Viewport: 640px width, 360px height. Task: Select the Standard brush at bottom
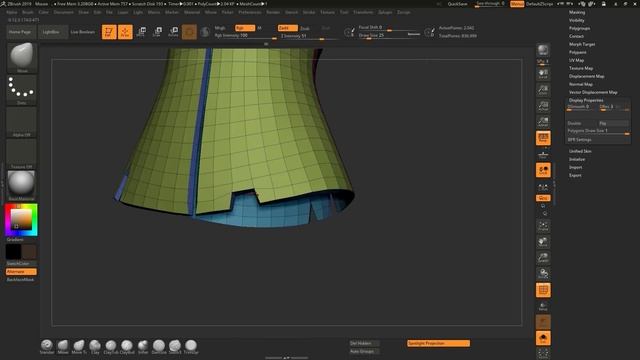pyautogui.click(x=47, y=347)
